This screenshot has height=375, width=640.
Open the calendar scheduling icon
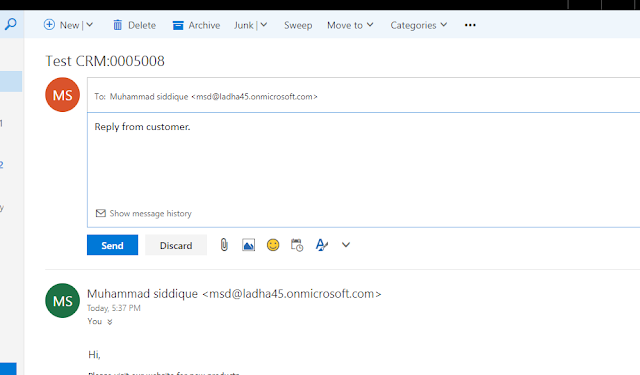tap(297, 245)
